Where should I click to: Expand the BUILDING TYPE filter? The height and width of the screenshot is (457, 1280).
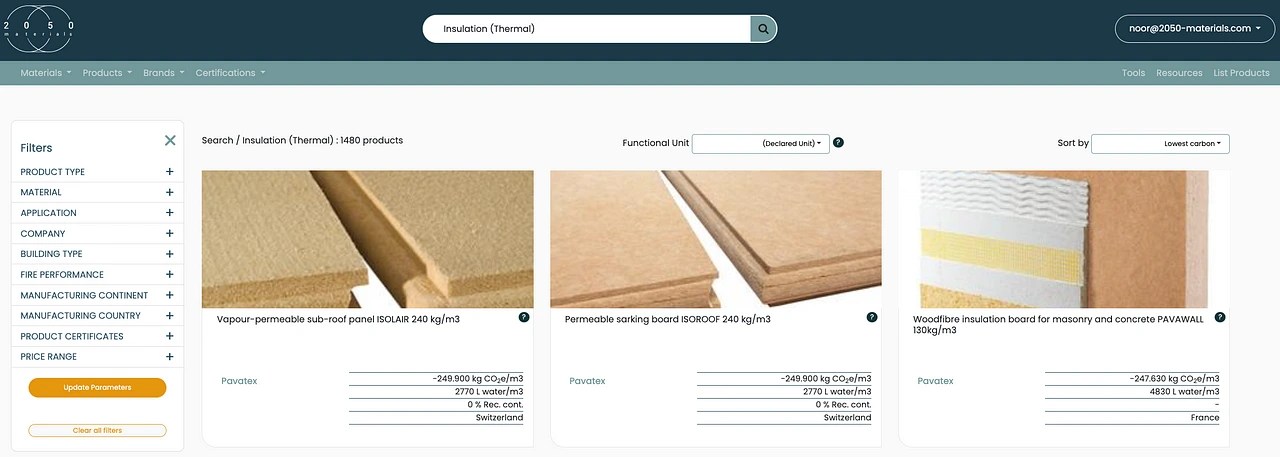tap(170, 254)
